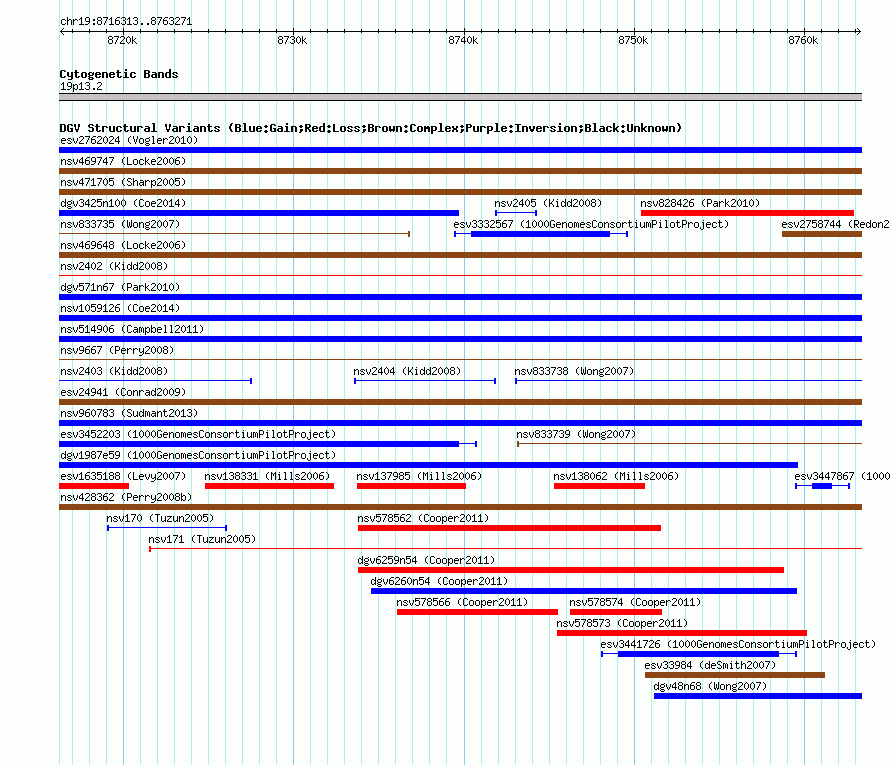This screenshot has width=890, height=765.
Task: Click the nsv833739 (Wong2007) label
Action: point(576,434)
